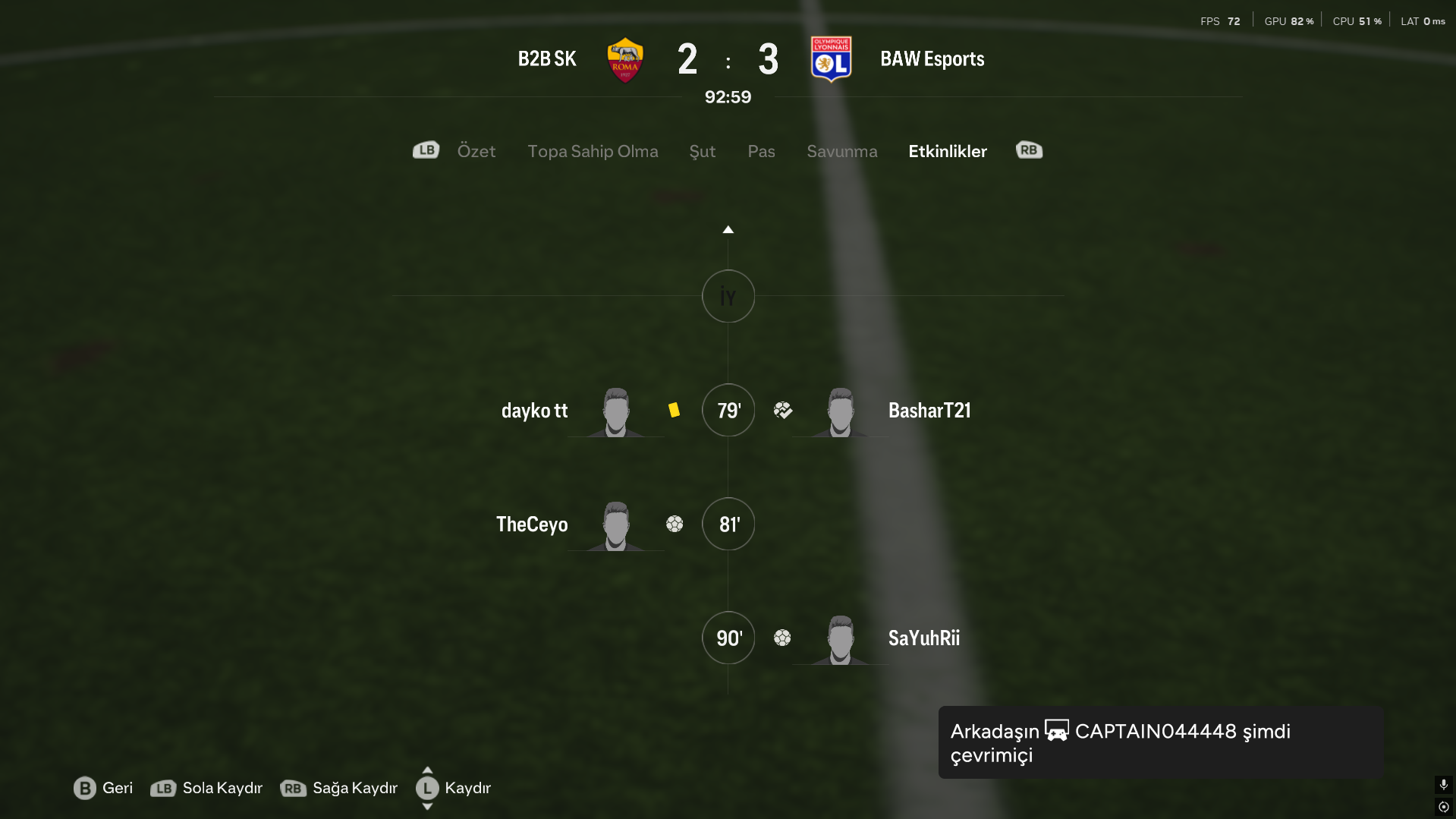Click the microphone icon in bottom corner

1443,784
